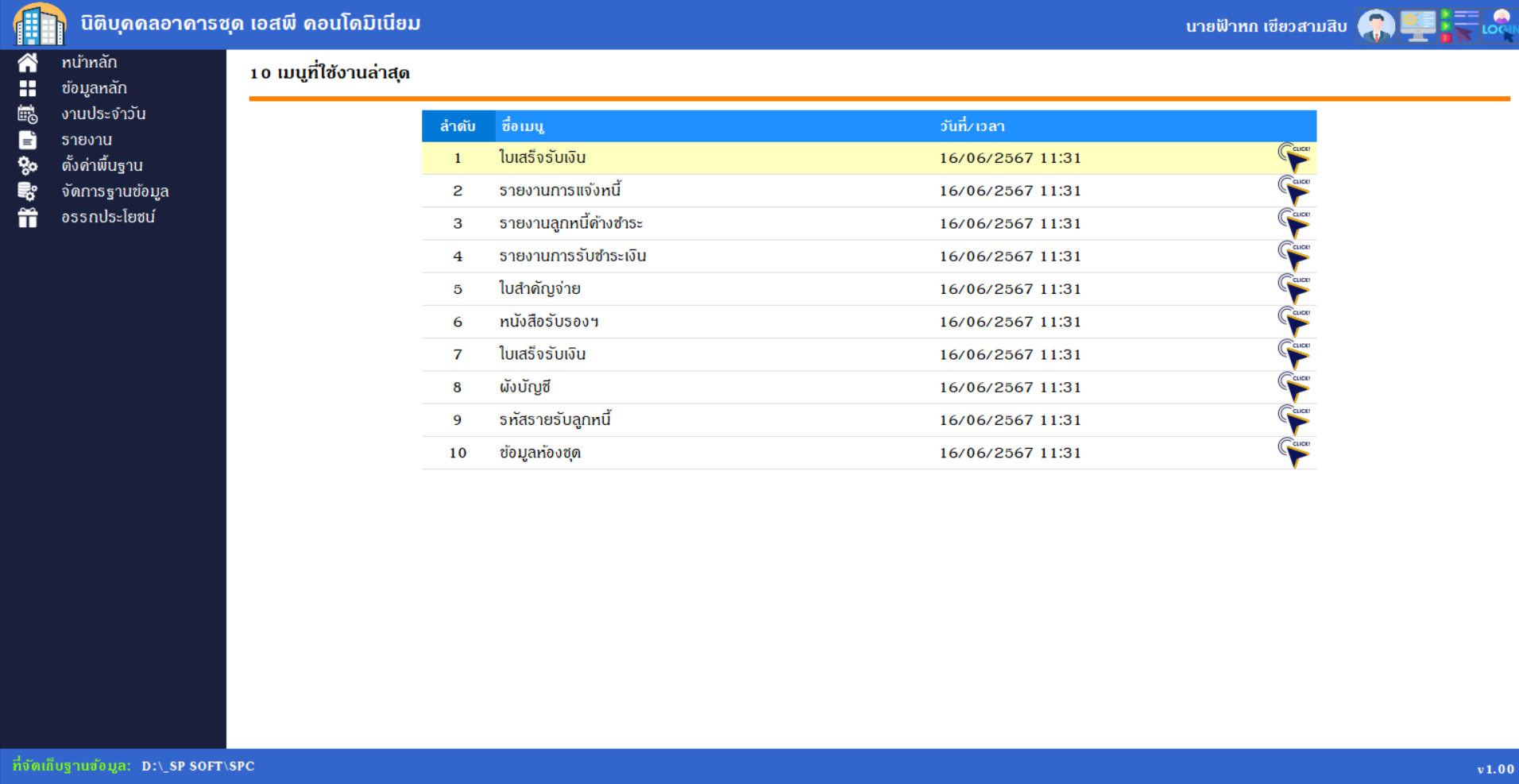Click the ลำดับ column header
Viewport: 1519px width, 784px height.
click(x=458, y=126)
